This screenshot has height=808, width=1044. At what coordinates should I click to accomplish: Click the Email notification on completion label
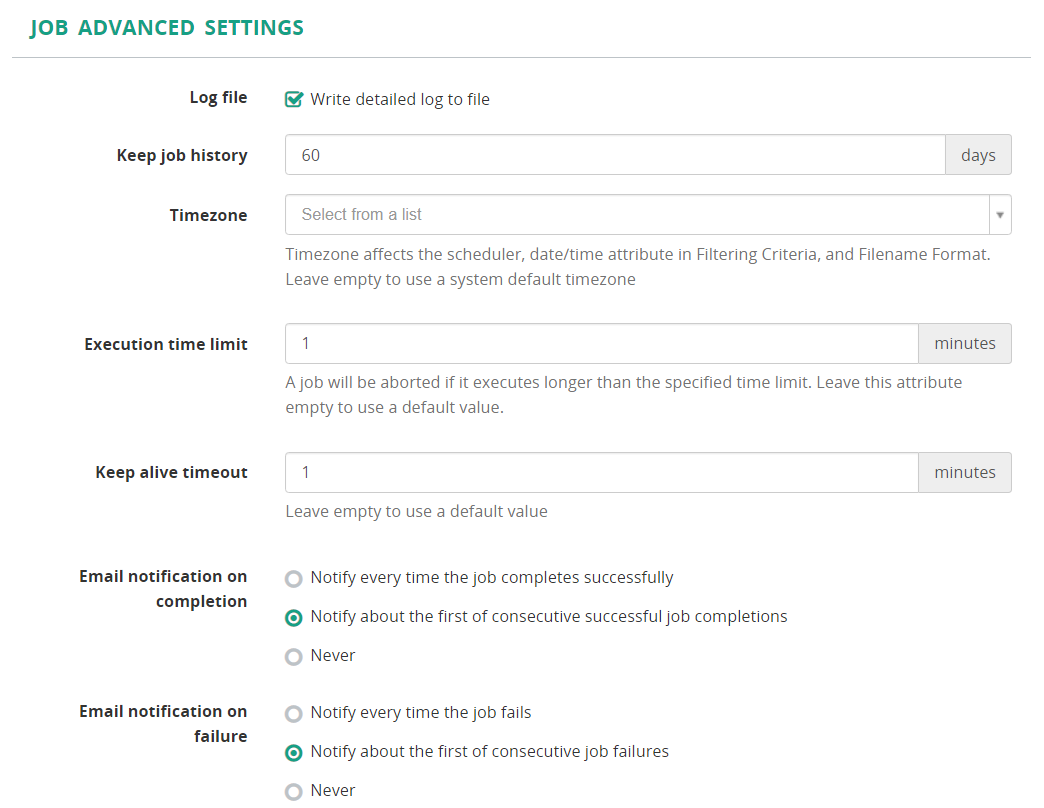[163, 588]
